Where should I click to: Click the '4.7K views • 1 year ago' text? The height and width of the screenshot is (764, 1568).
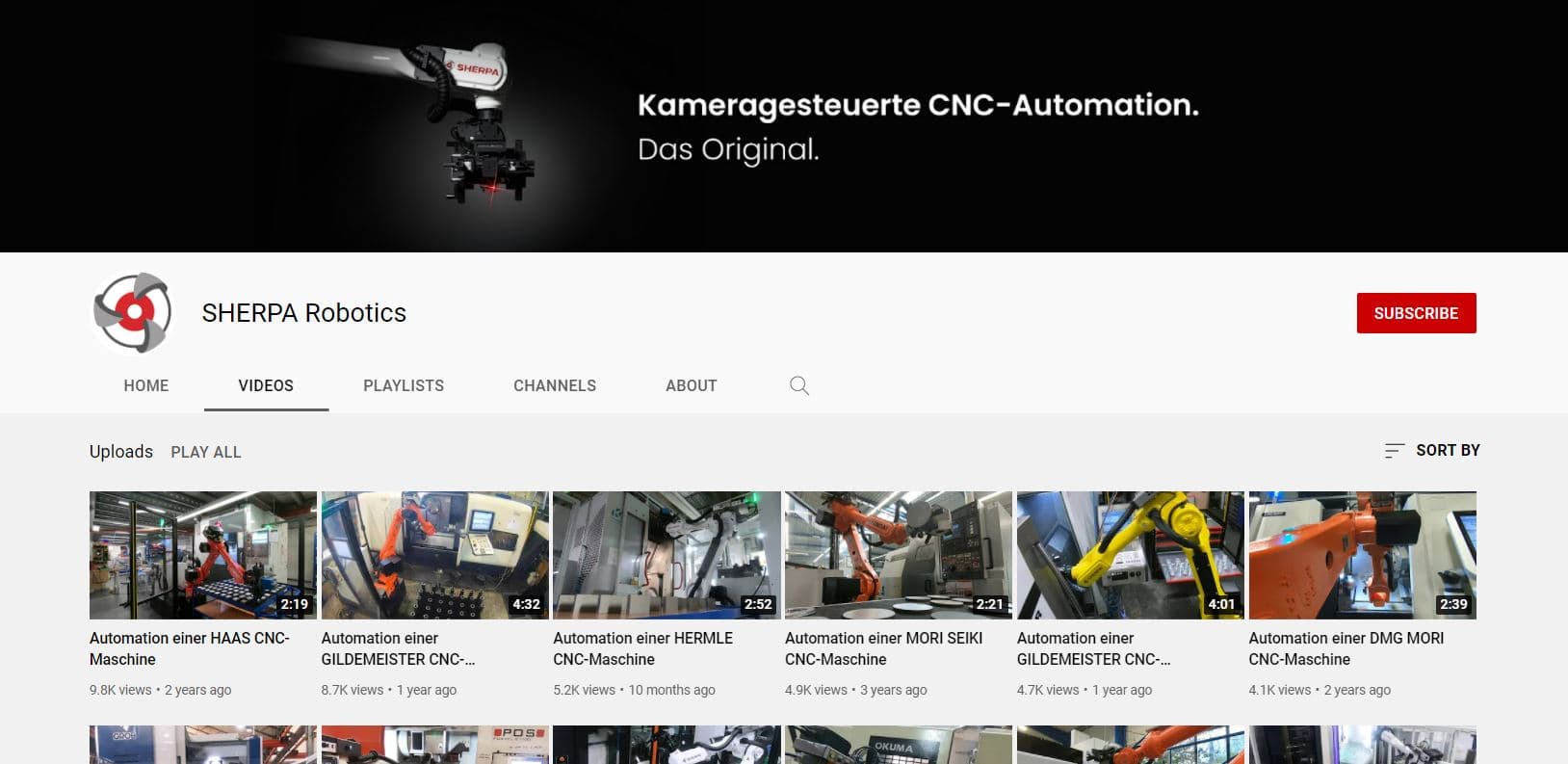click(1085, 690)
